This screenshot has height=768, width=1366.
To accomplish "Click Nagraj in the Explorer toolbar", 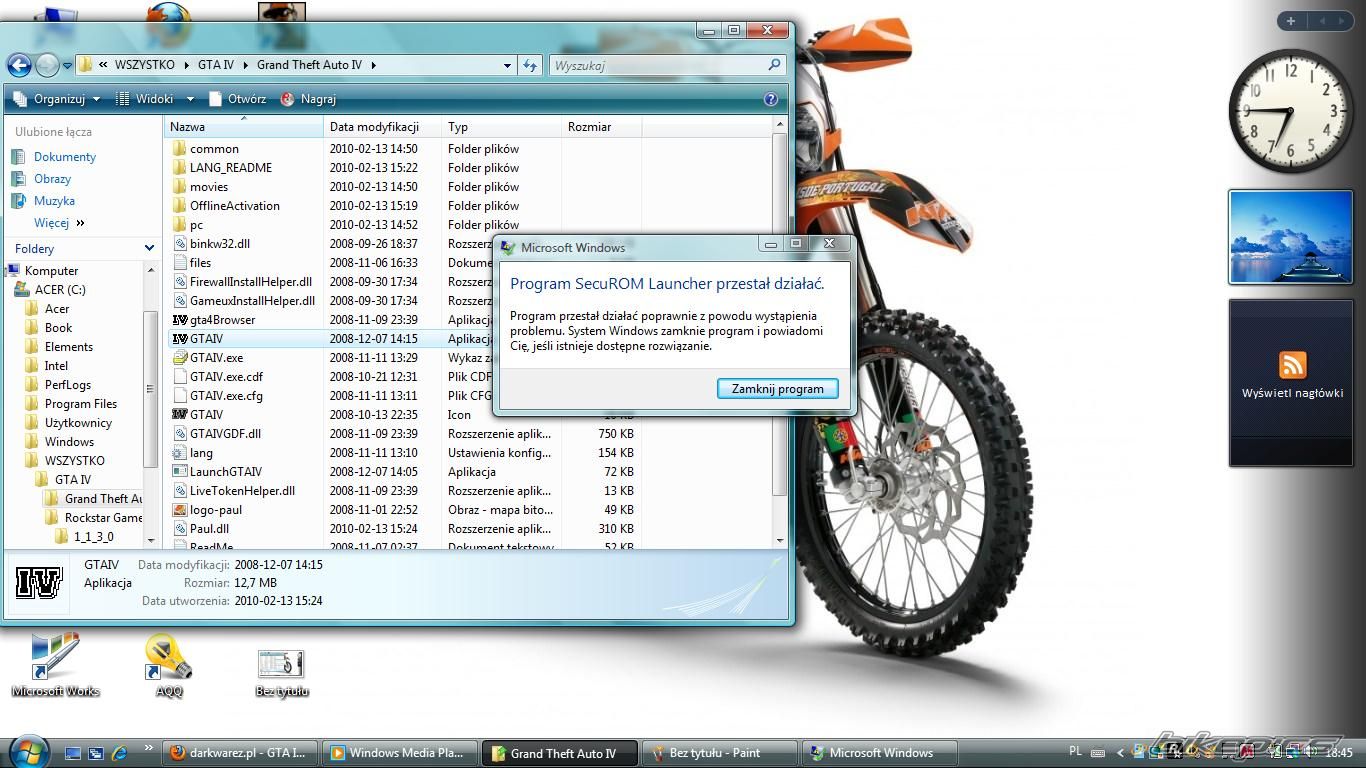I will coord(308,99).
